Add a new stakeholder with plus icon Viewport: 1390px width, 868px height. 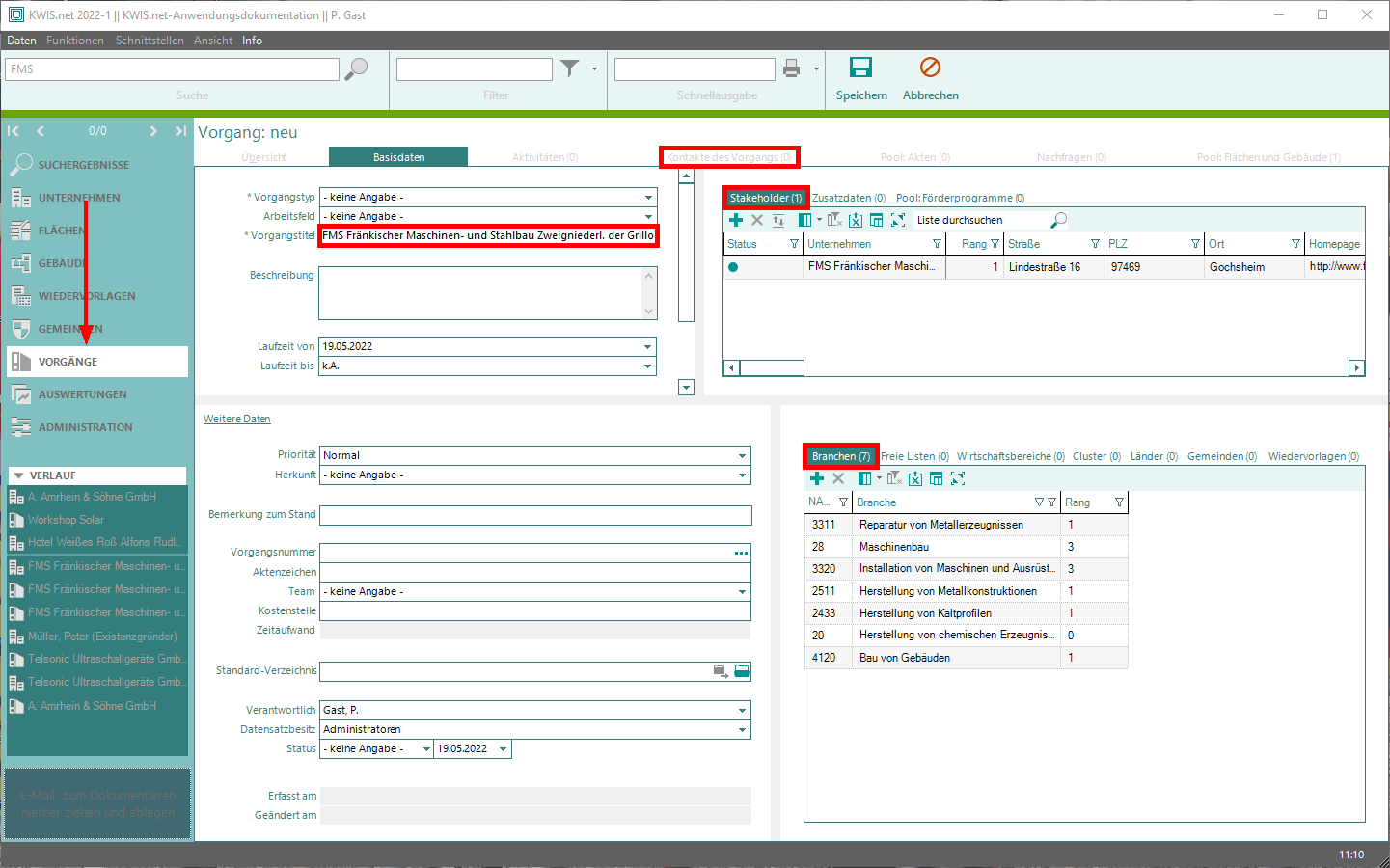tap(736, 220)
